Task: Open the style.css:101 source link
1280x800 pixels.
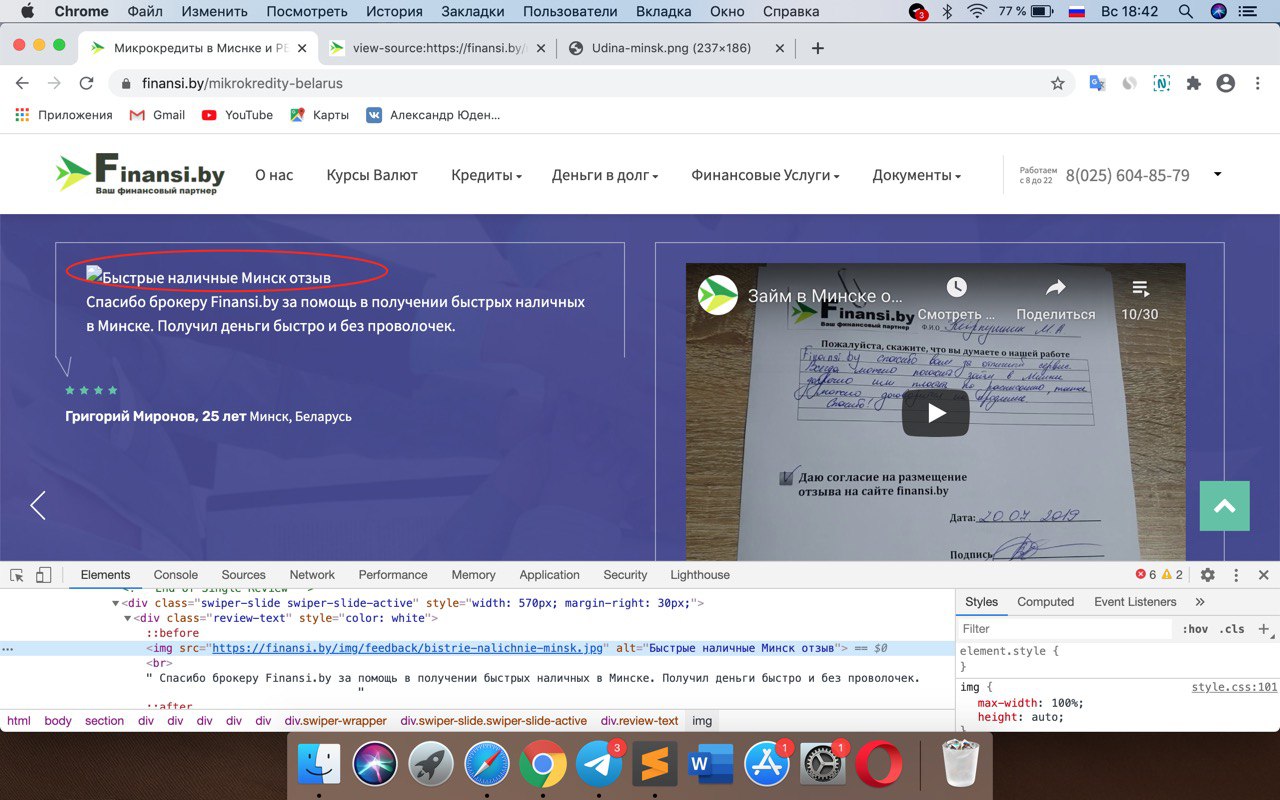Action: click(x=1234, y=687)
